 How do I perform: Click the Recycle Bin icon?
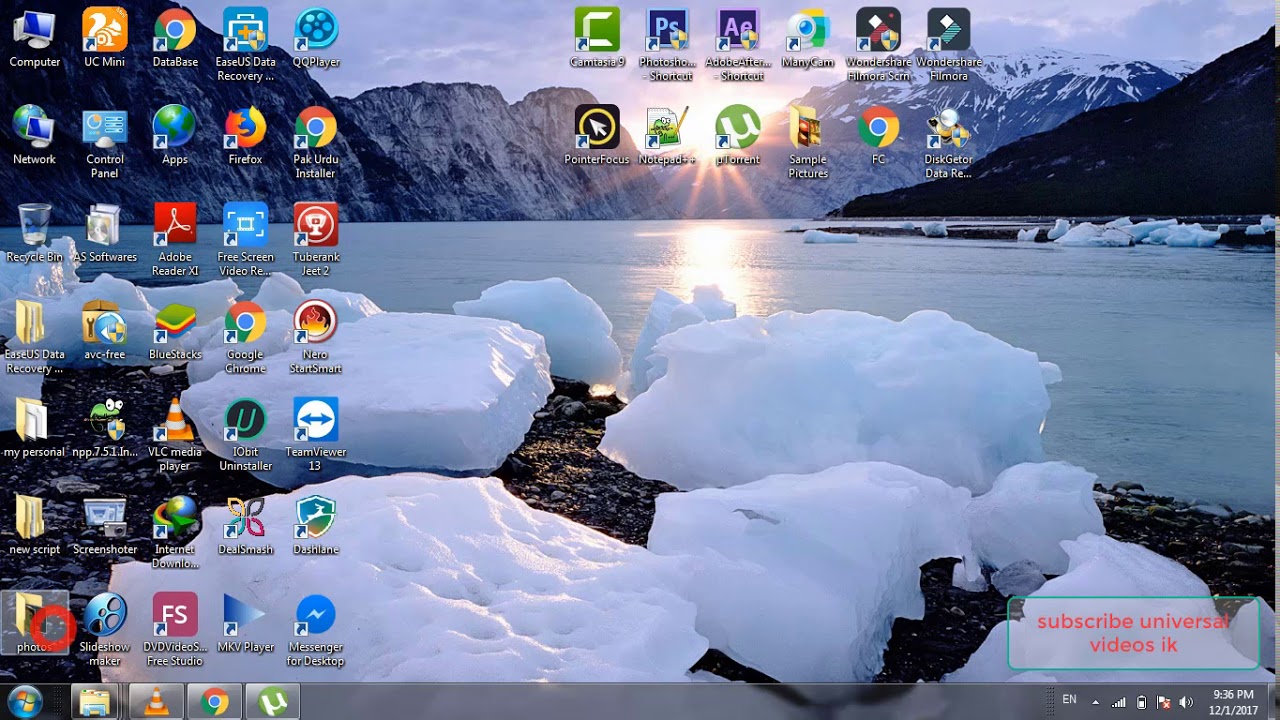pyautogui.click(x=34, y=225)
